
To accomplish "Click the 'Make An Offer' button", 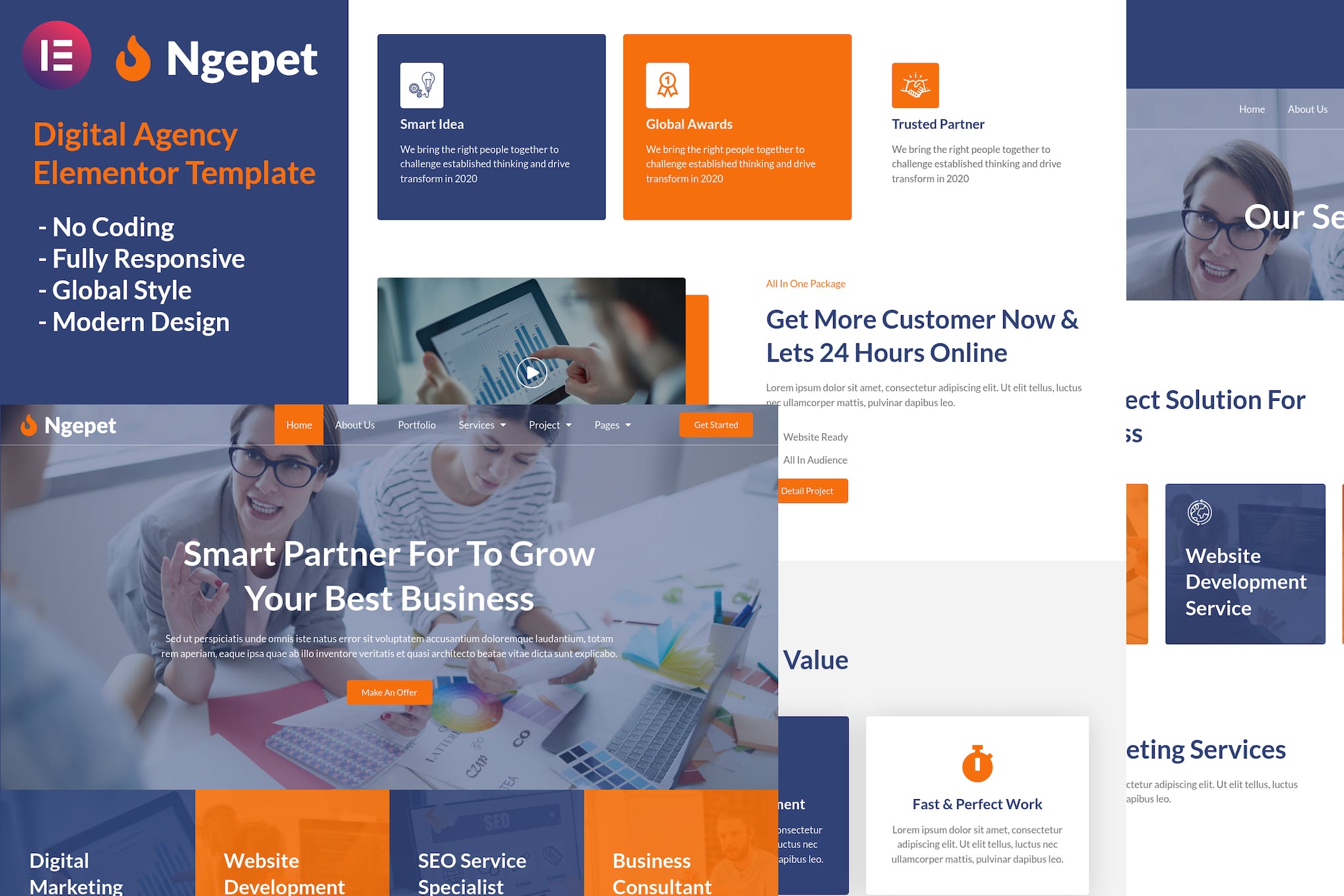I will coord(389,692).
